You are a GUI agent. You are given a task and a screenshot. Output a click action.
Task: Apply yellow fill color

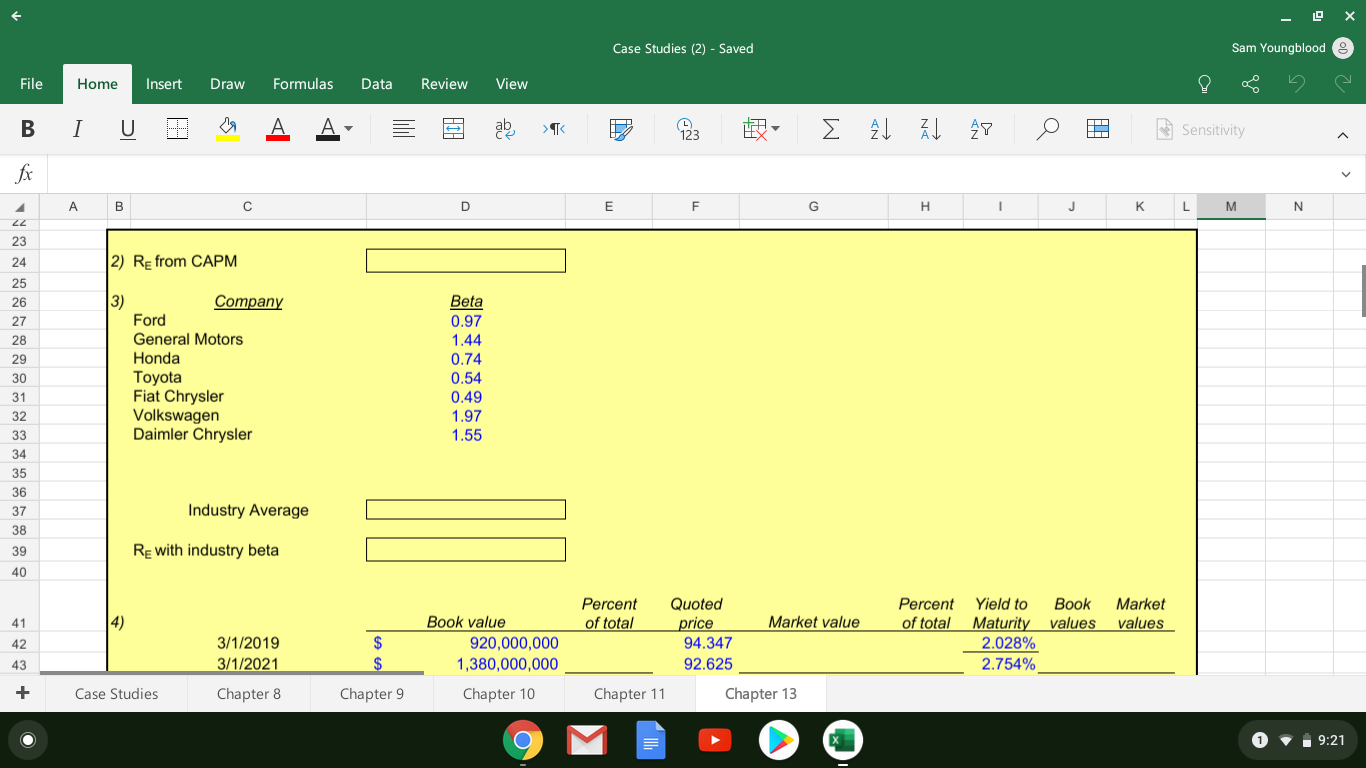tap(228, 130)
